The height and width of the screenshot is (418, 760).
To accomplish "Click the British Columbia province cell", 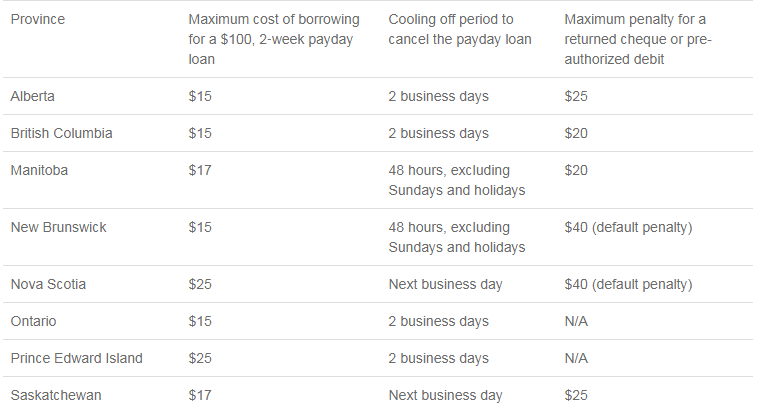I will click(62, 133).
